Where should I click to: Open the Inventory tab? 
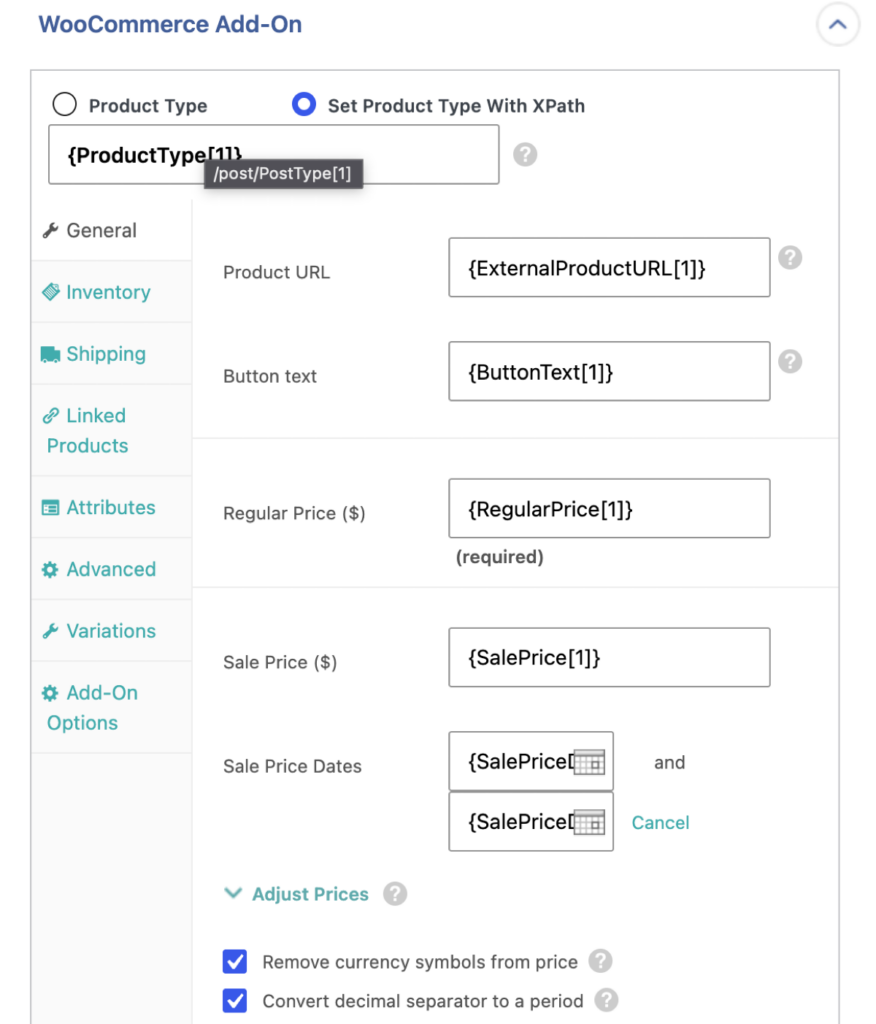tap(112, 292)
